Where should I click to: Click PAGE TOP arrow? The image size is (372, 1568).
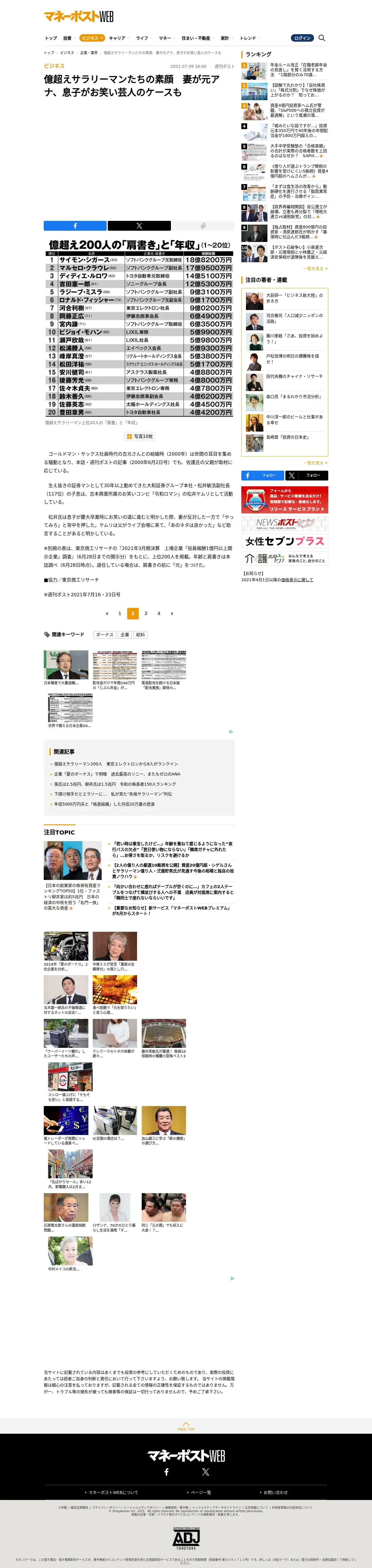tap(186, 1426)
